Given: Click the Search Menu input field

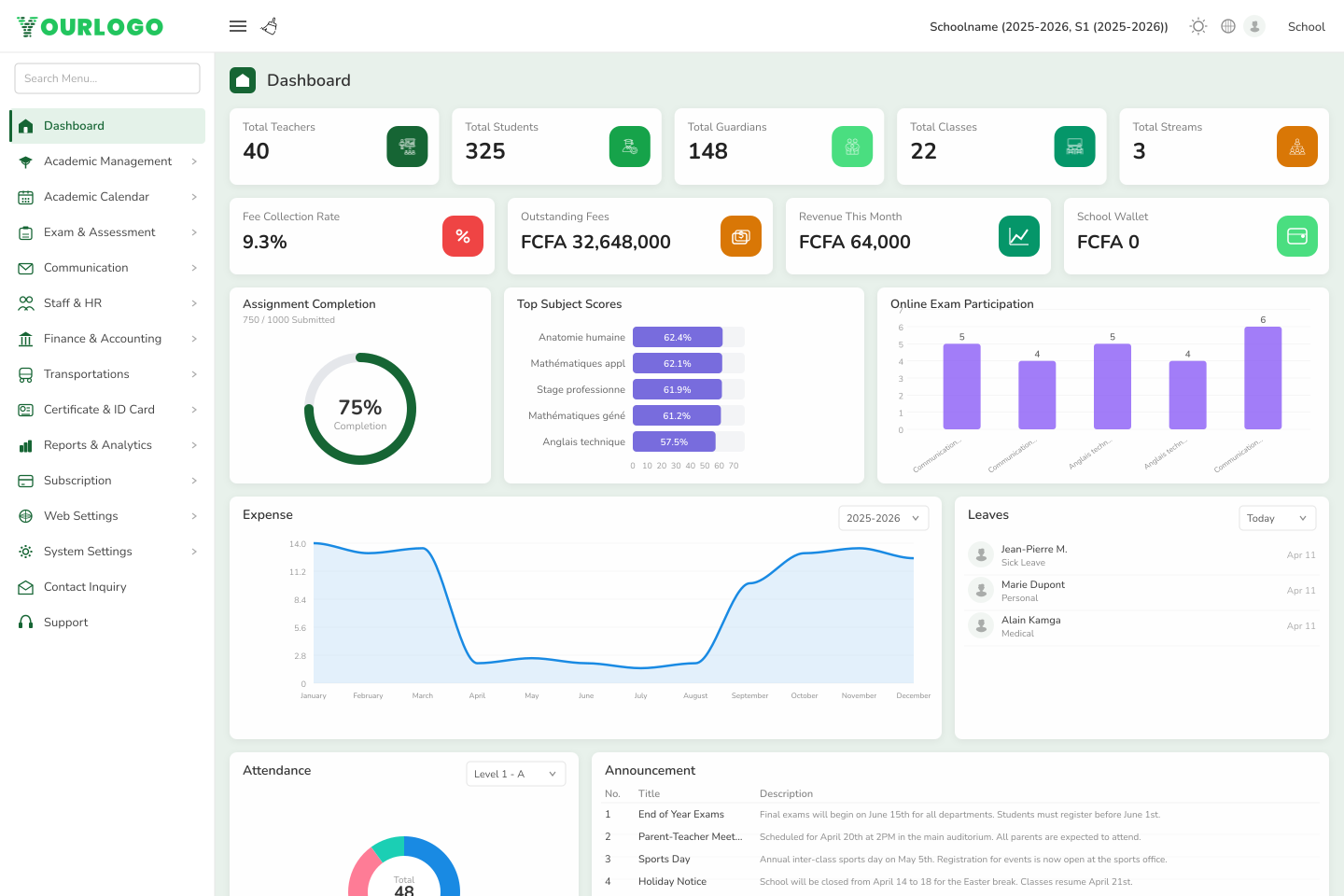Looking at the screenshot, I should (x=107, y=78).
